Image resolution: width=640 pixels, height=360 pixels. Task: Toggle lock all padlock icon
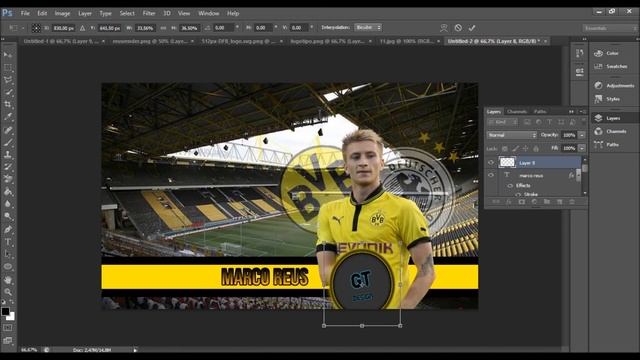click(x=536, y=149)
